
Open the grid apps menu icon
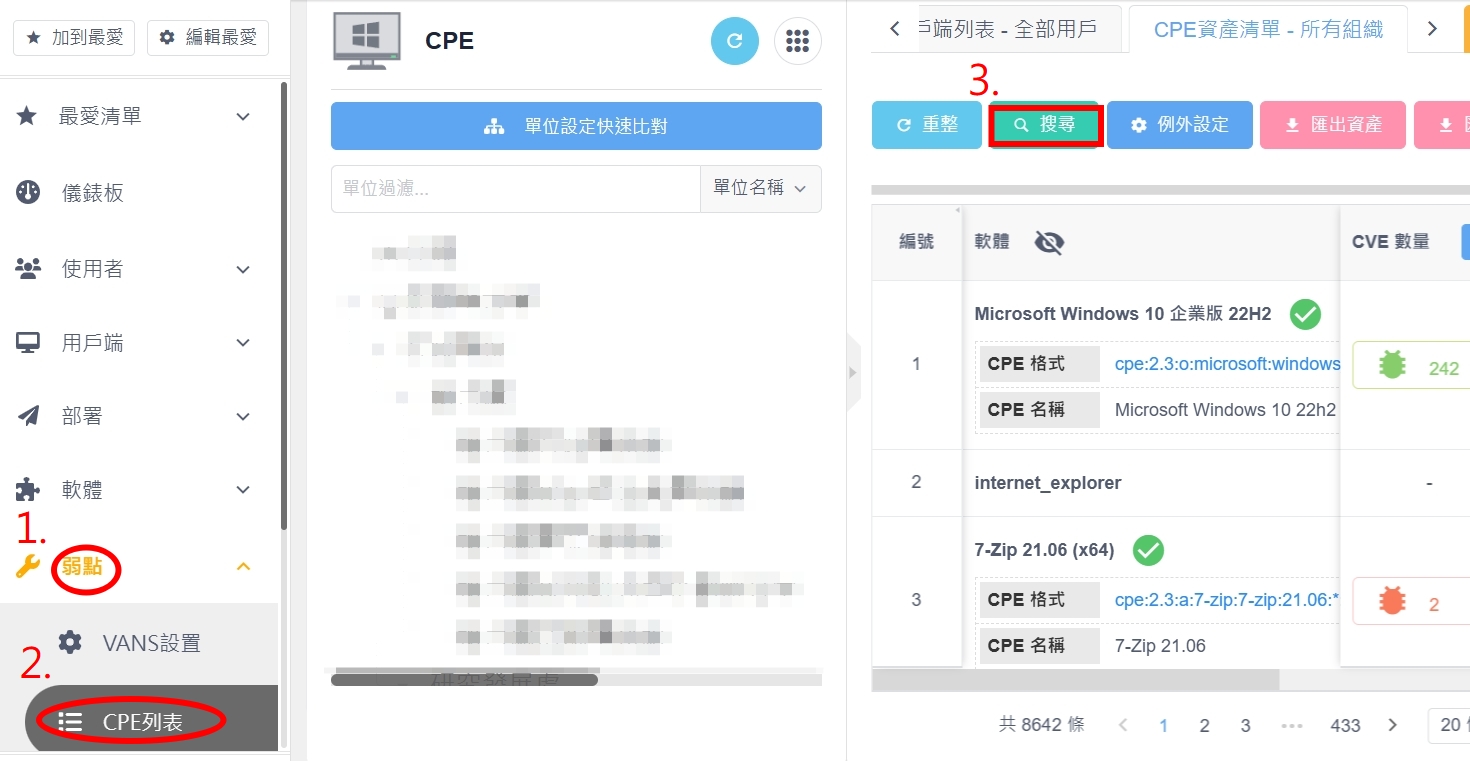pyautogui.click(x=797, y=41)
